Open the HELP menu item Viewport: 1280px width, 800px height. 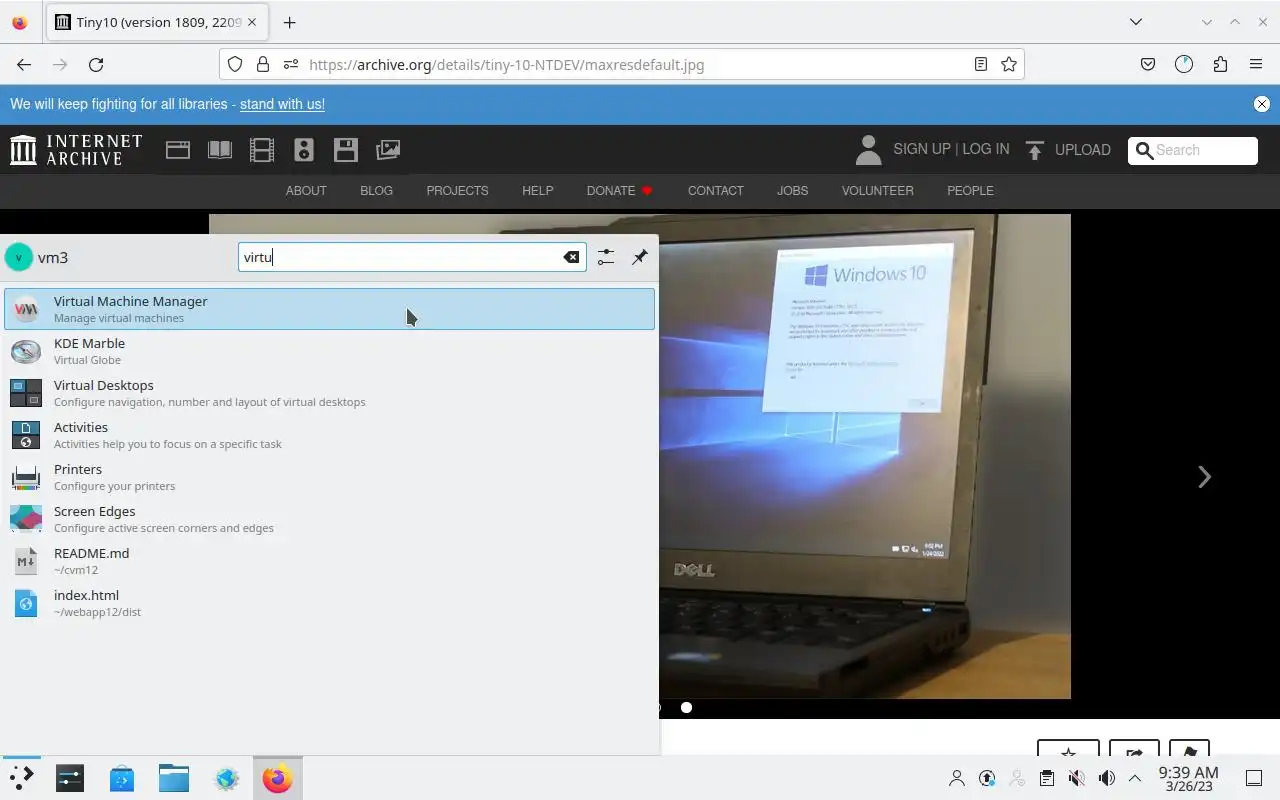537,190
